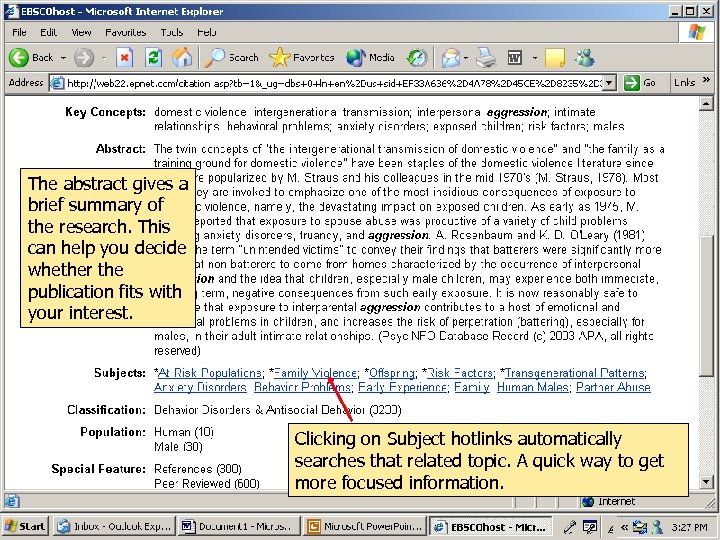The image size is (720, 540).
Task: Edit page with Word icon
Action: 515,58
